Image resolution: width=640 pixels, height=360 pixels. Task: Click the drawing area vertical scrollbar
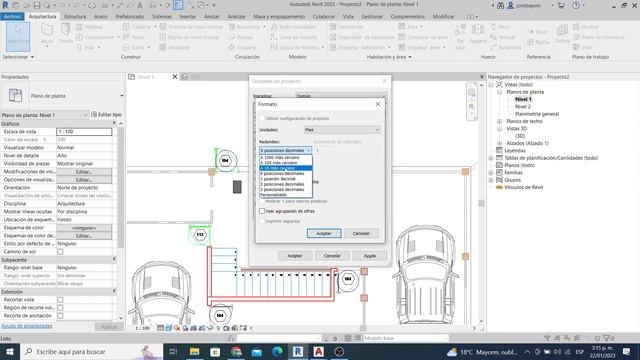coord(481,203)
